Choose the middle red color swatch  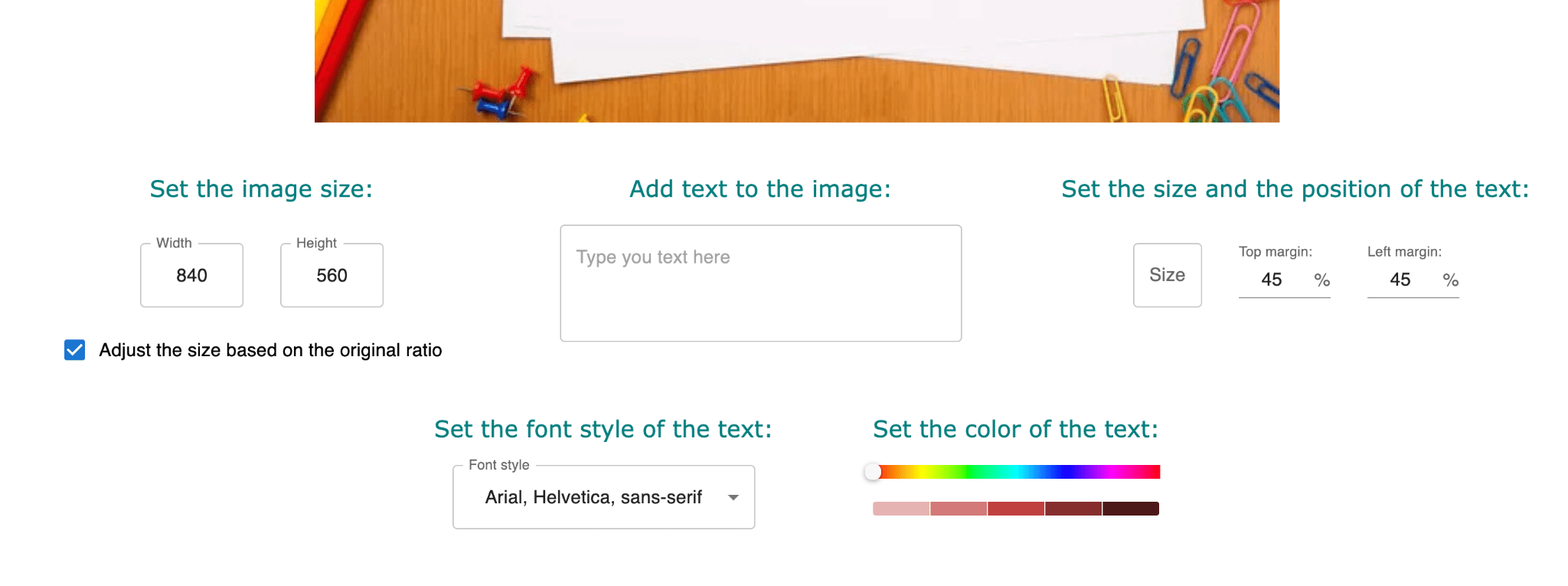(x=1016, y=509)
